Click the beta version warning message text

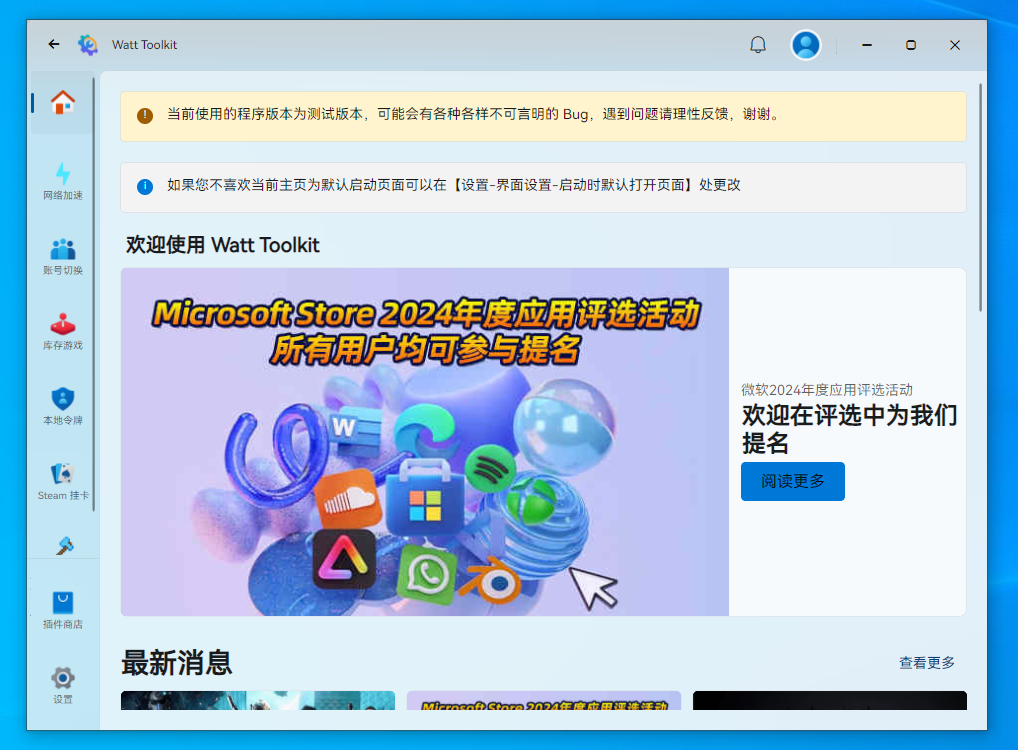(x=473, y=114)
